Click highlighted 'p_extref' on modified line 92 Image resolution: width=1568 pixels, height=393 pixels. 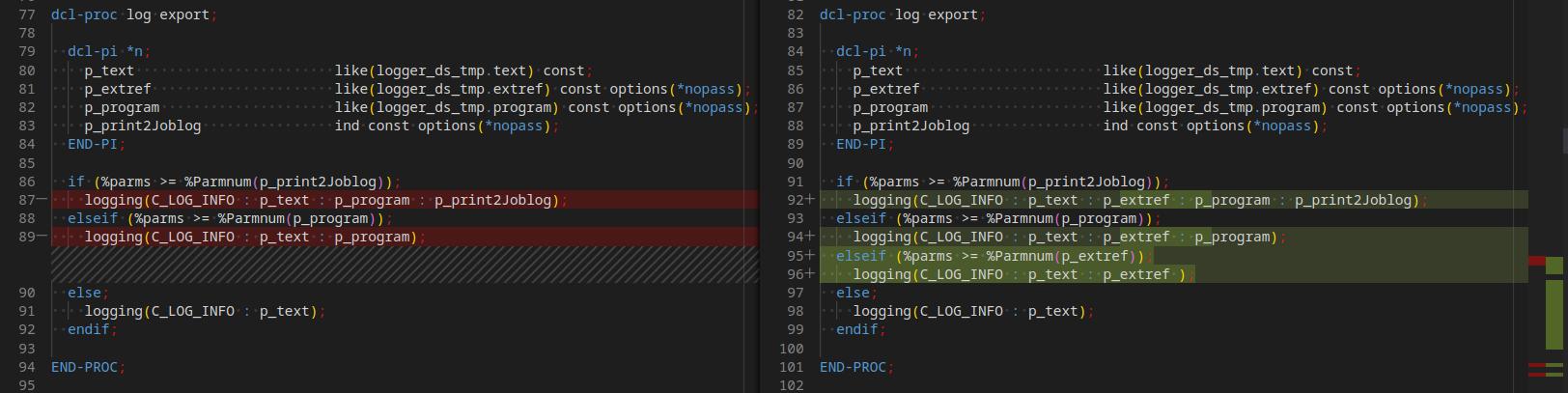tap(1136, 200)
